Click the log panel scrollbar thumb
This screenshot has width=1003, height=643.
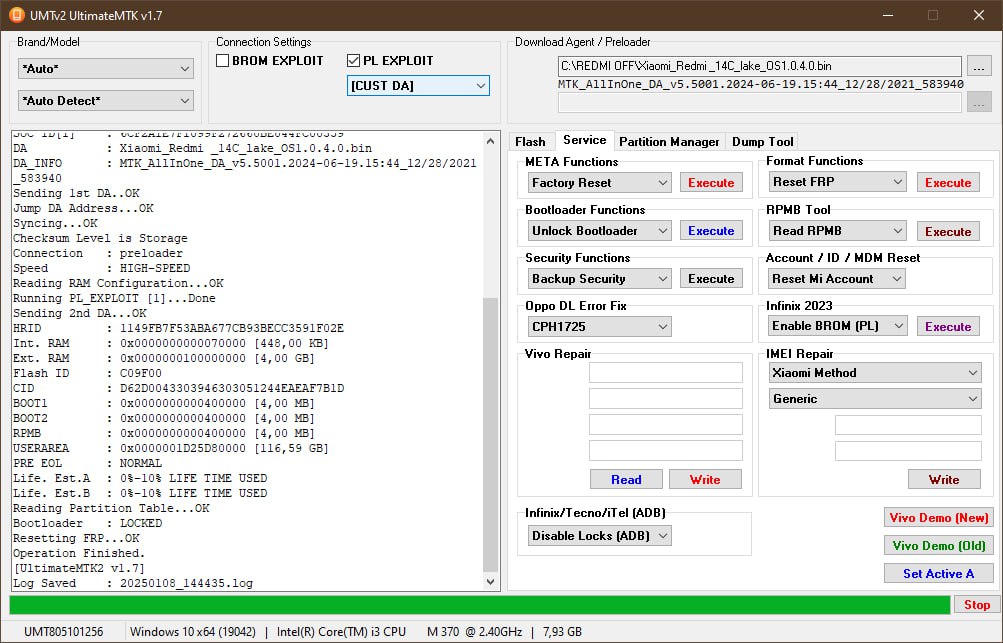[491, 435]
